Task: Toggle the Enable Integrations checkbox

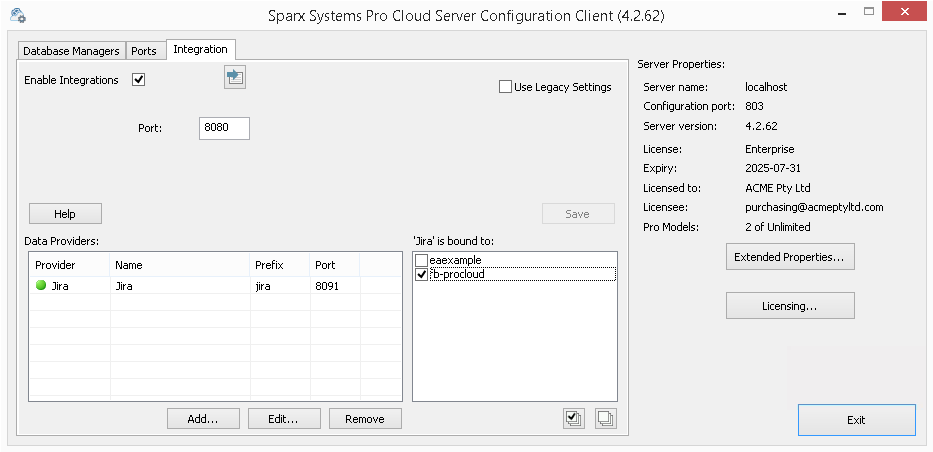Action: pos(139,80)
